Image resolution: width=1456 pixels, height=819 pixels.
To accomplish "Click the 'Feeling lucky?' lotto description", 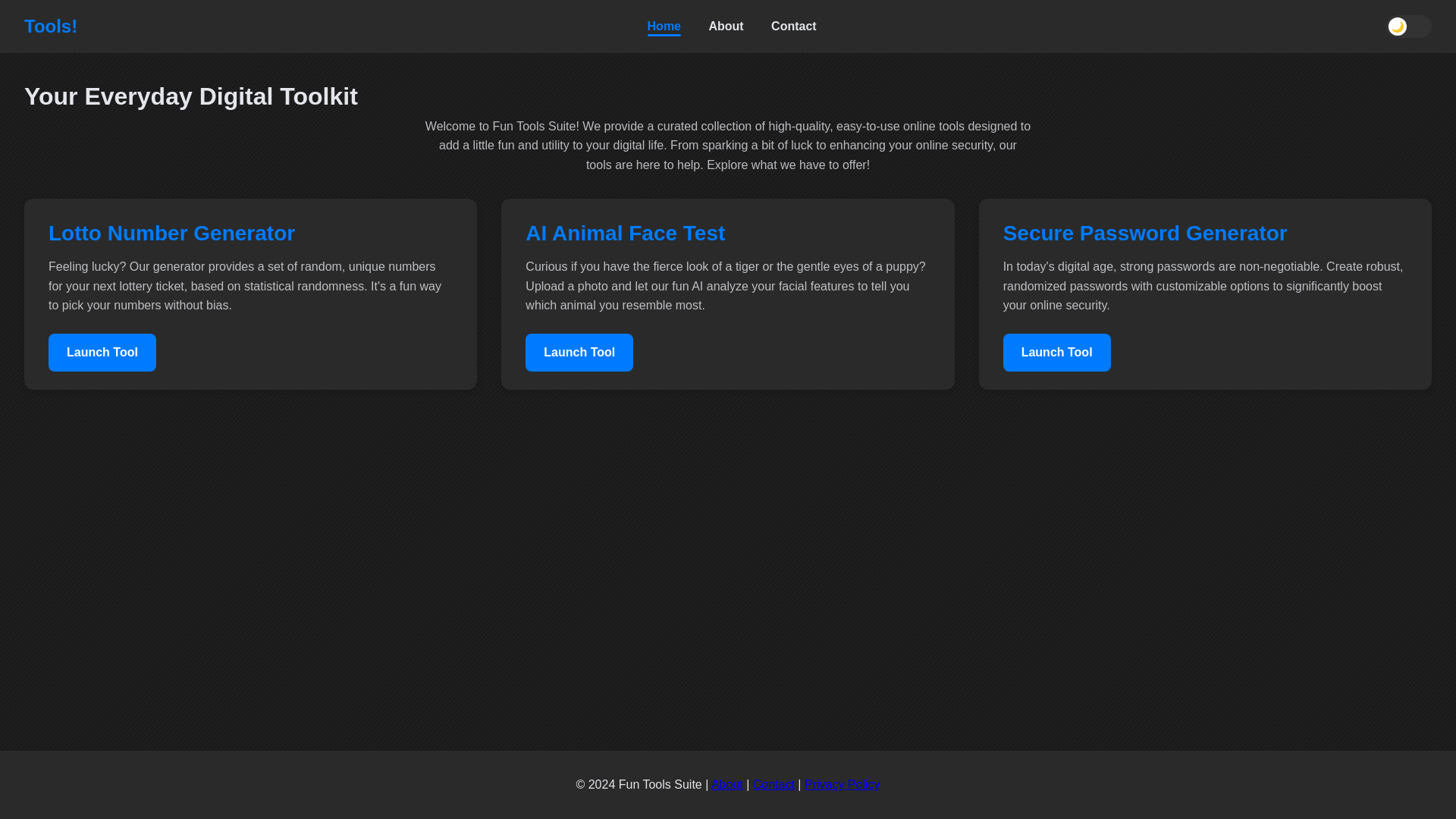I will click(x=246, y=286).
